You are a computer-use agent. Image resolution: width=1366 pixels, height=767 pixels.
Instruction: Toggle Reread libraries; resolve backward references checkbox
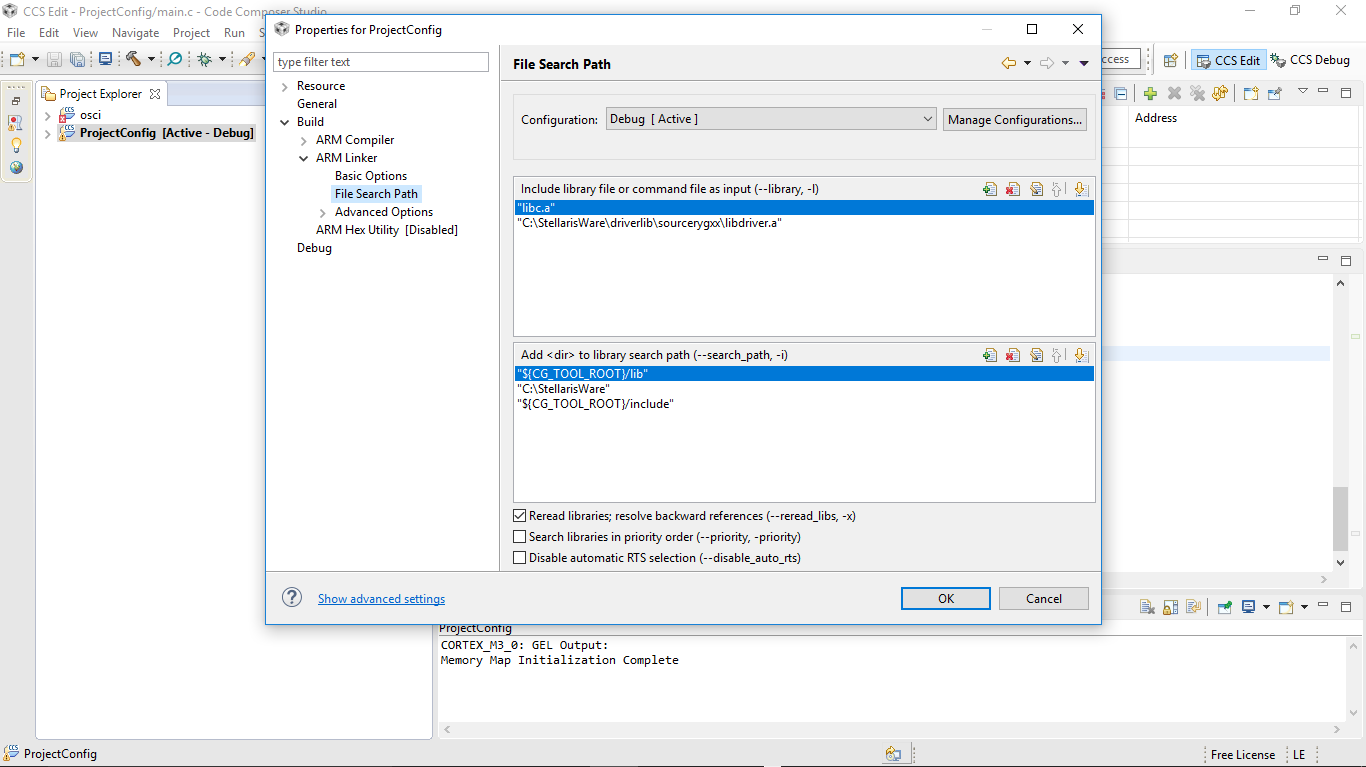coord(519,516)
